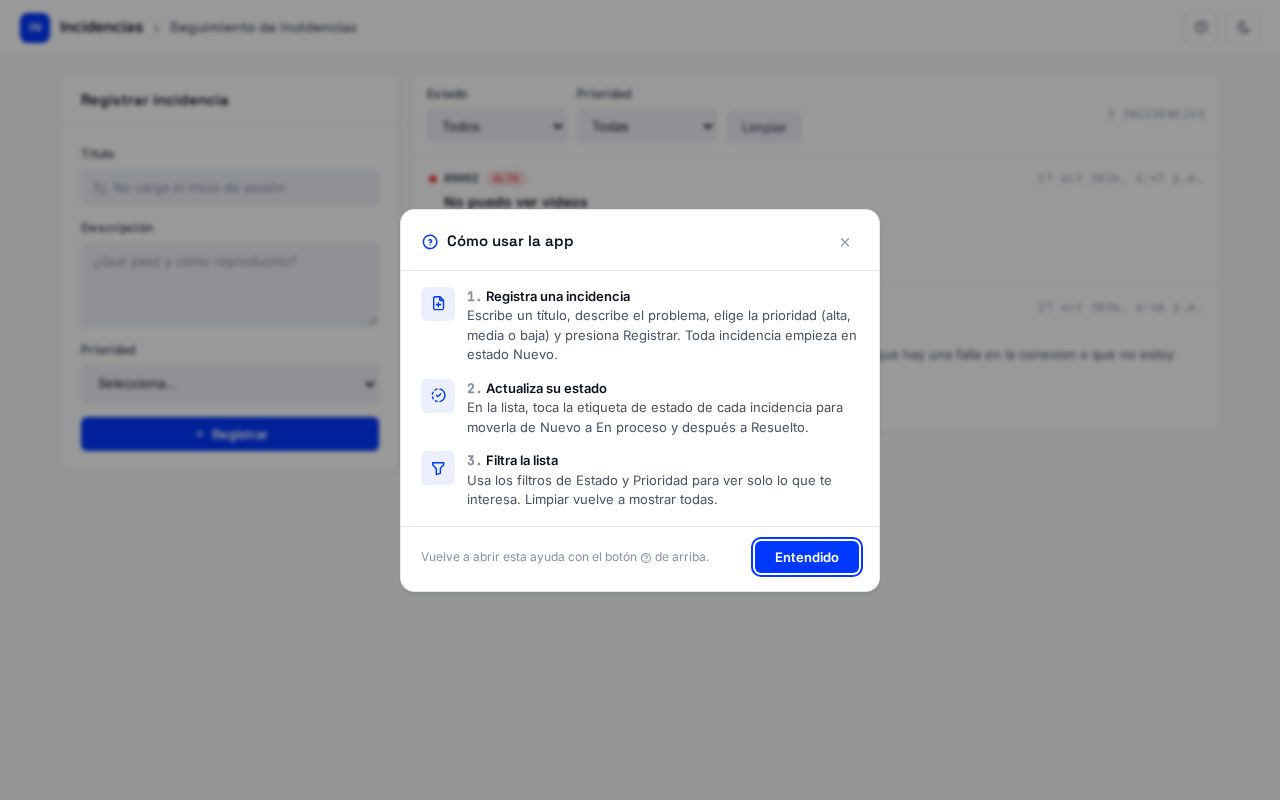Open the Prioridad filter dropdown showing 'Todas'
Image resolution: width=1280 pixels, height=800 pixels.
[647, 126]
